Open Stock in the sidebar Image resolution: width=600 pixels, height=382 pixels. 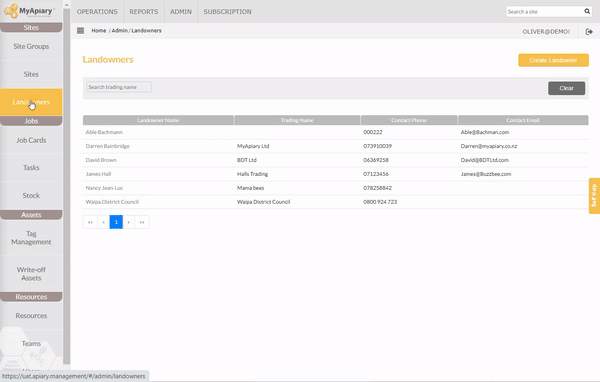(31, 196)
